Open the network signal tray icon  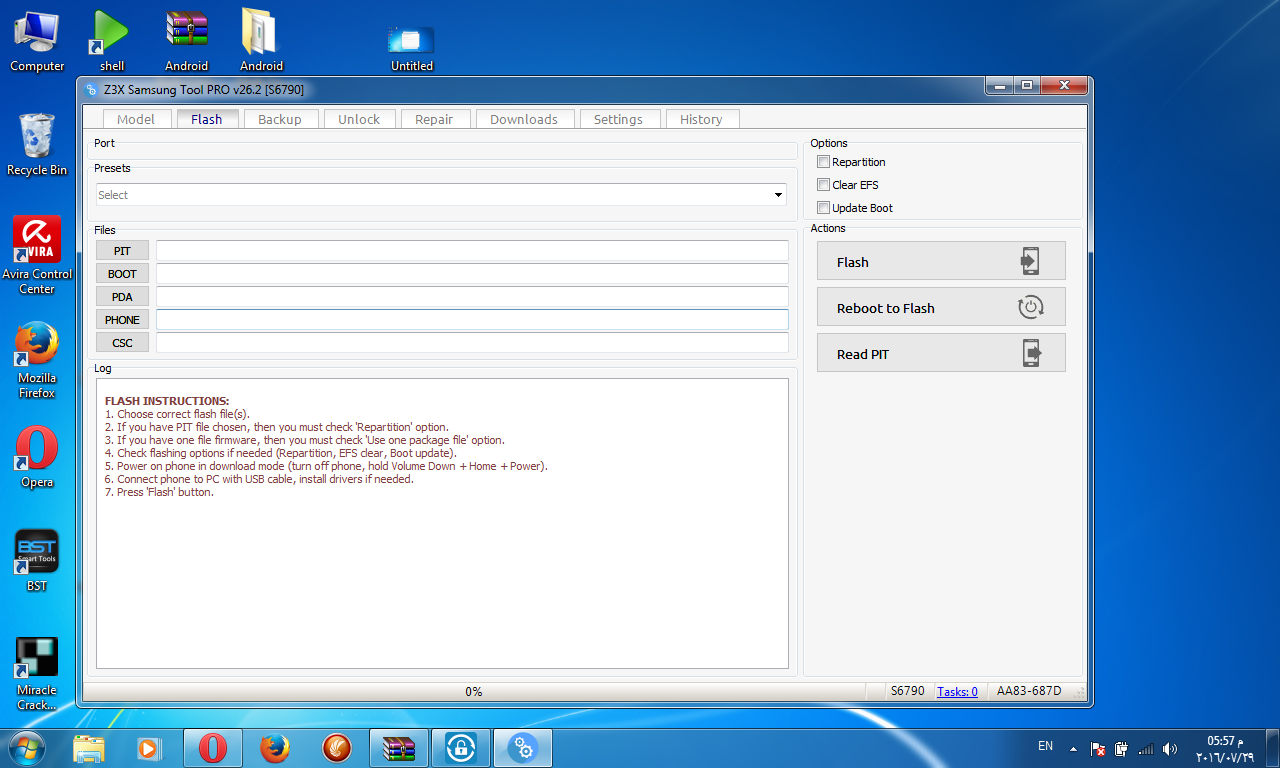coord(1146,748)
